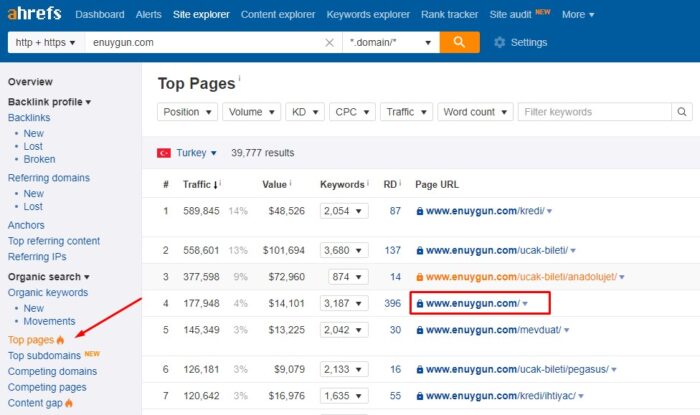
Task: Open Competing pages link
Action: tap(47, 387)
